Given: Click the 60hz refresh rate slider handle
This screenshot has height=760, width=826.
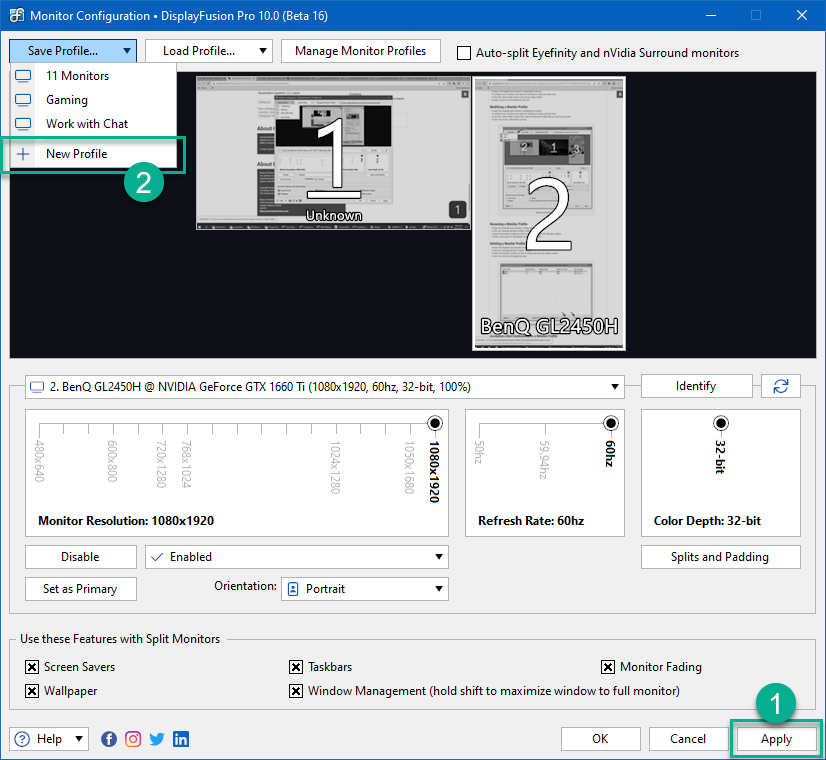Looking at the screenshot, I should (611, 423).
